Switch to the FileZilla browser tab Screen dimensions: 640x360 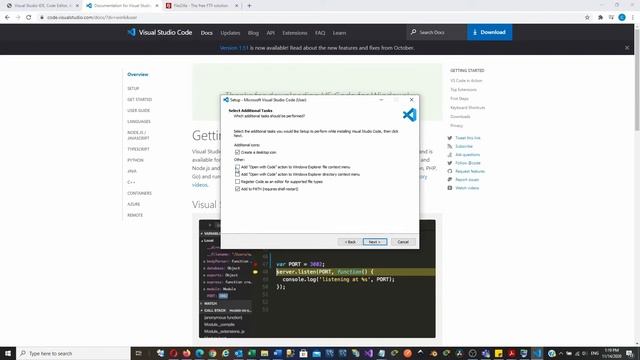coord(201,6)
